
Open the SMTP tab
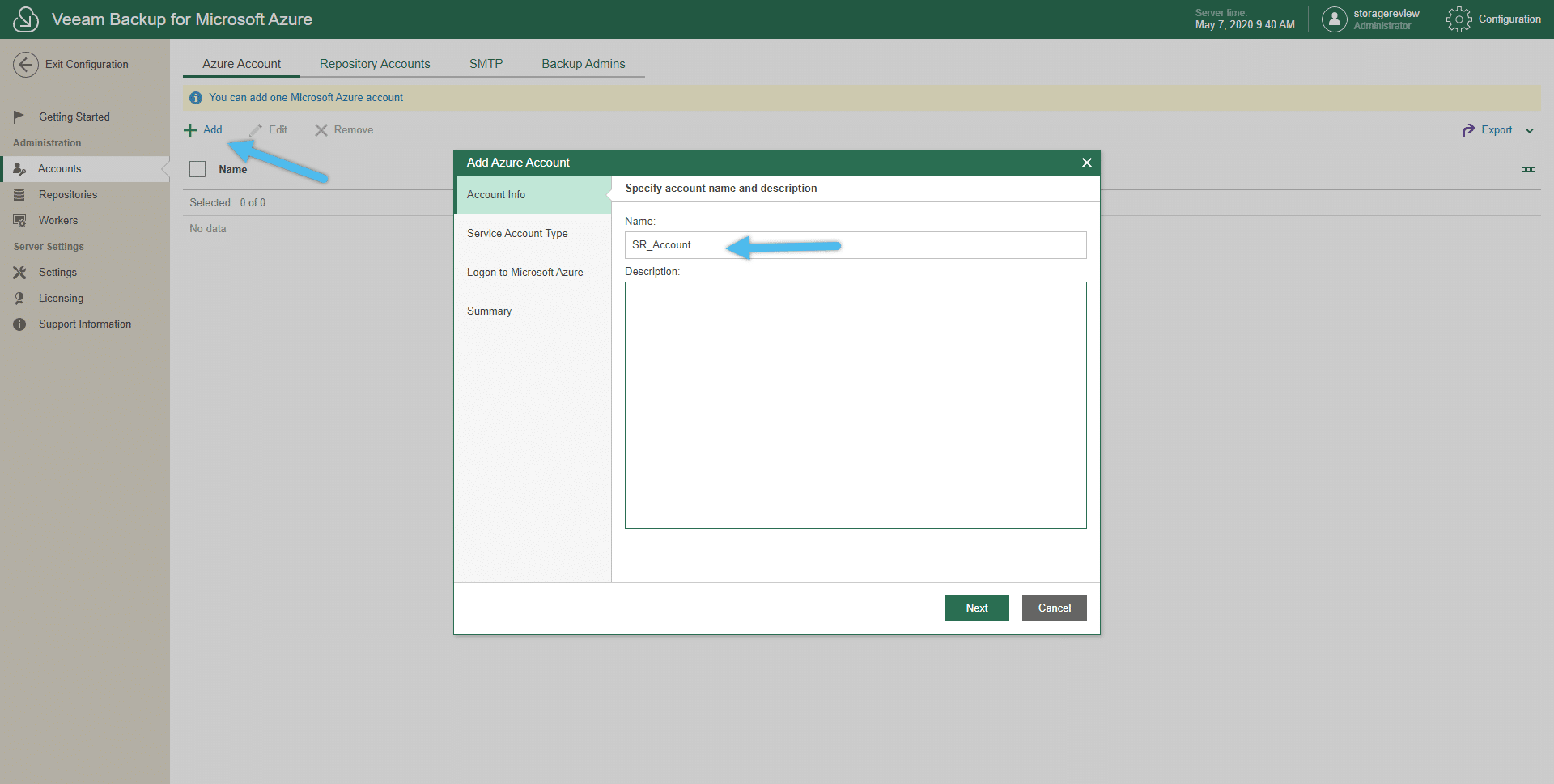[486, 64]
